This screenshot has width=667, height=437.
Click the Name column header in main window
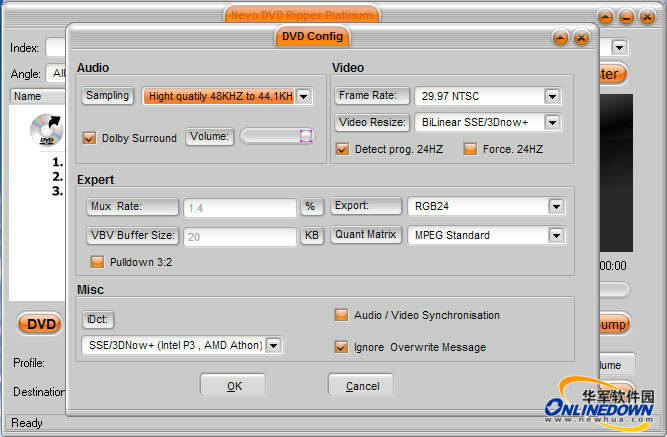pos(37,96)
